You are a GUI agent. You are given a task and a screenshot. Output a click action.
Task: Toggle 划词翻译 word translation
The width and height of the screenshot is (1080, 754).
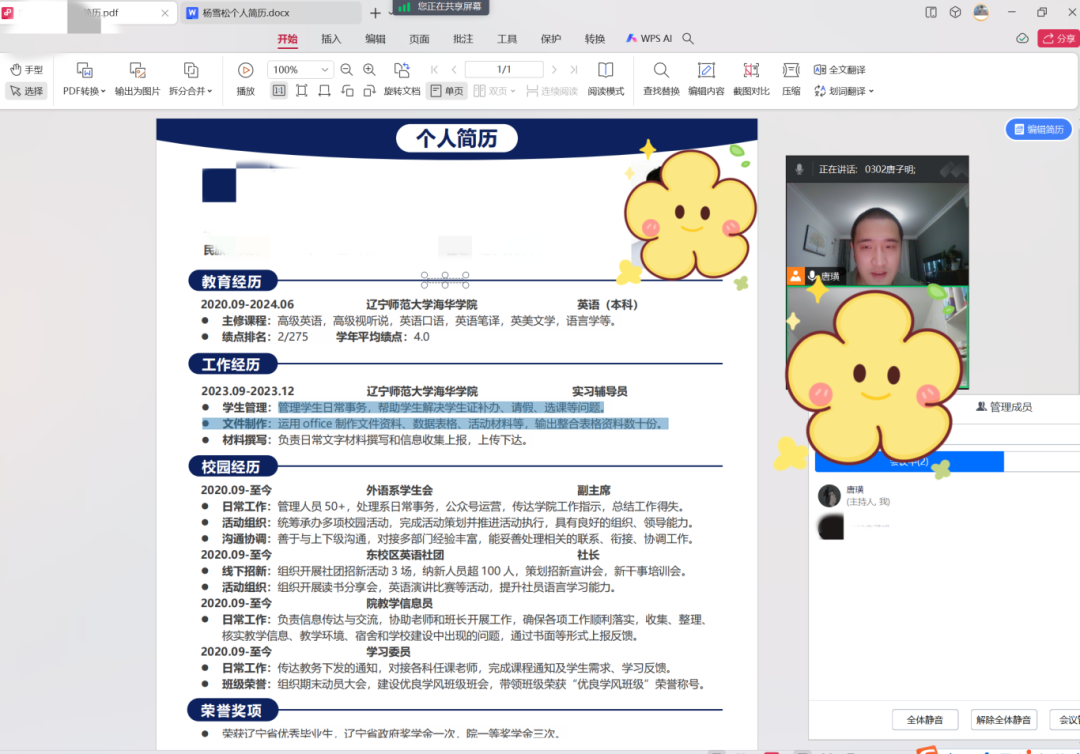tap(840, 91)
